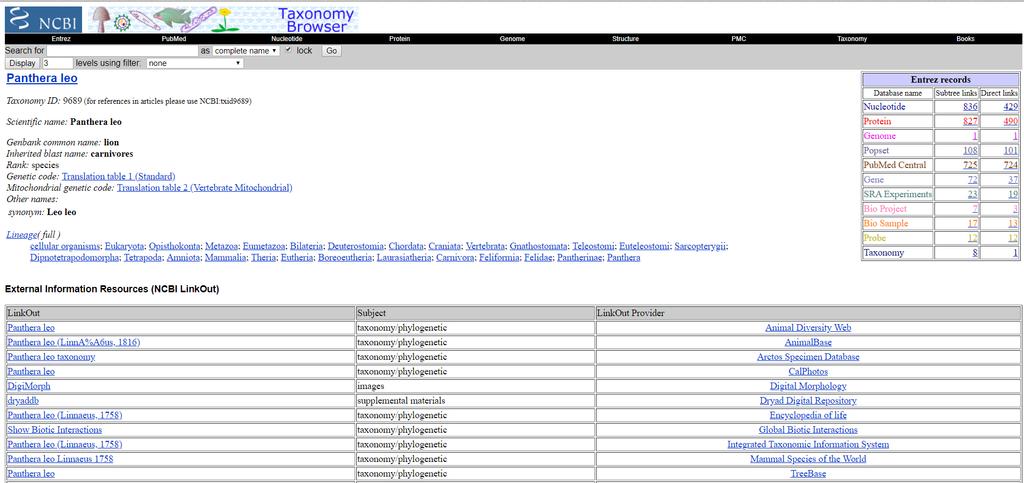Viewport: 1024px width, 483px height.
Task: Open the Metazoa lineage link
Action: tap(221, 246)
